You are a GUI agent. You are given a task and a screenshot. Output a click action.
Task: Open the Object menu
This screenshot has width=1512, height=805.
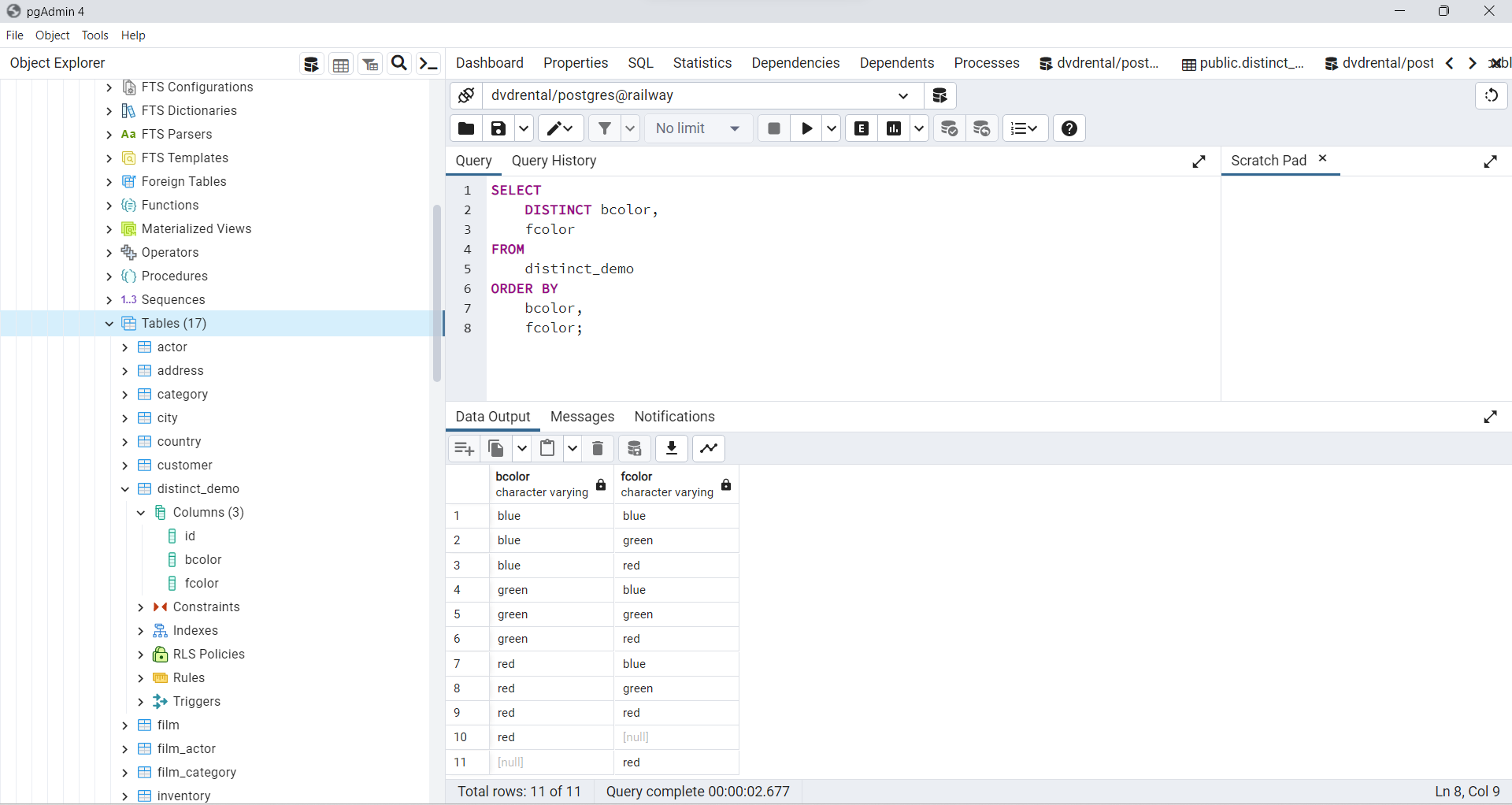(x=53, y=35)
